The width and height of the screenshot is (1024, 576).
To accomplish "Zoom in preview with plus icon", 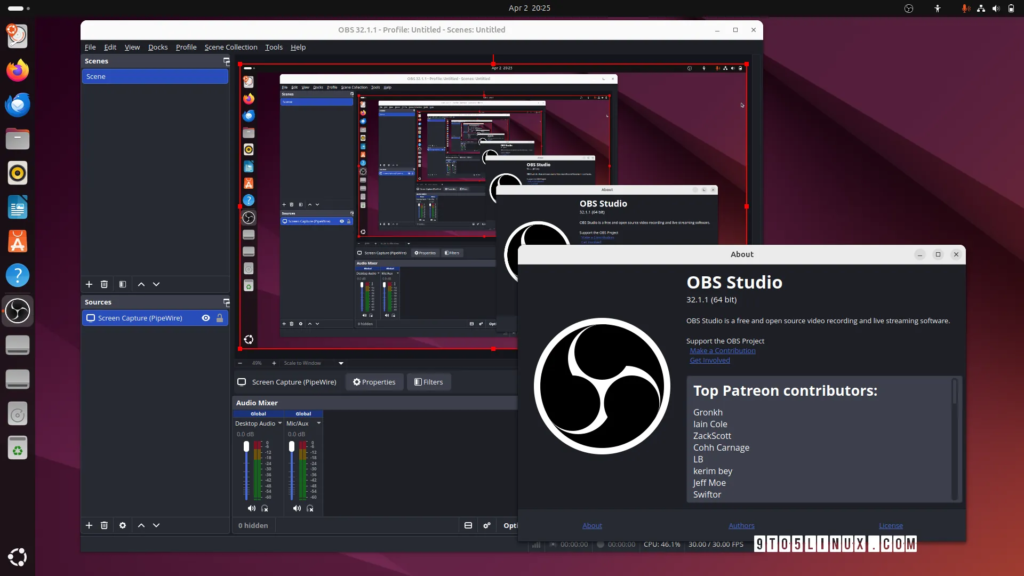I will tap(274, 363).
